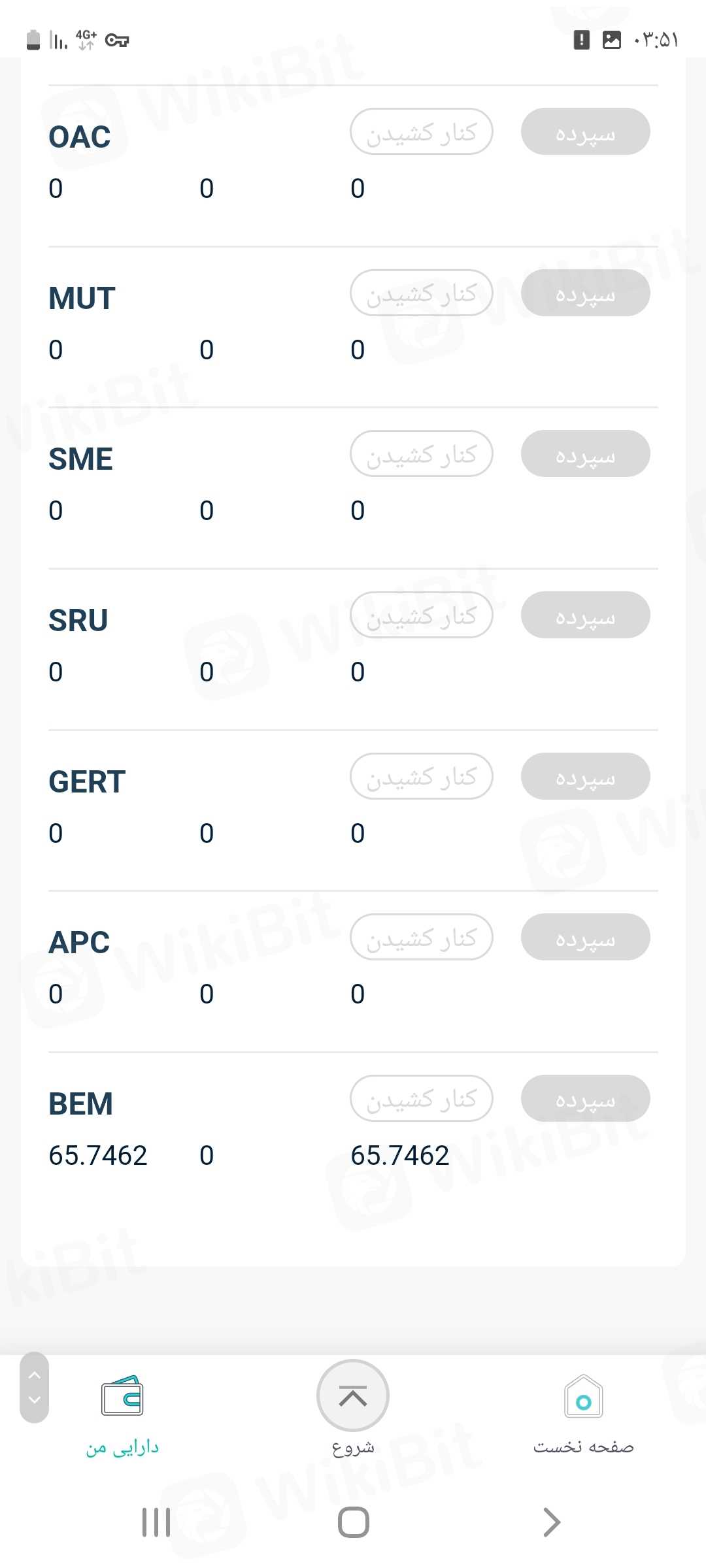Viewport: 706px width, 1568px height.
Task: Open the wallet icon in bottom navigation
Action: [122, 1396]
